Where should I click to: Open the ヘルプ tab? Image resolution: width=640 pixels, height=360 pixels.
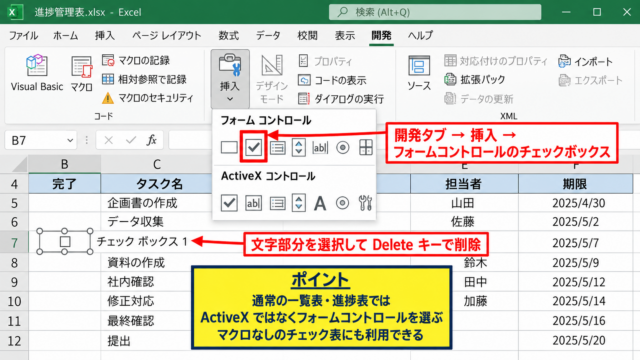[x=420, y=36]
